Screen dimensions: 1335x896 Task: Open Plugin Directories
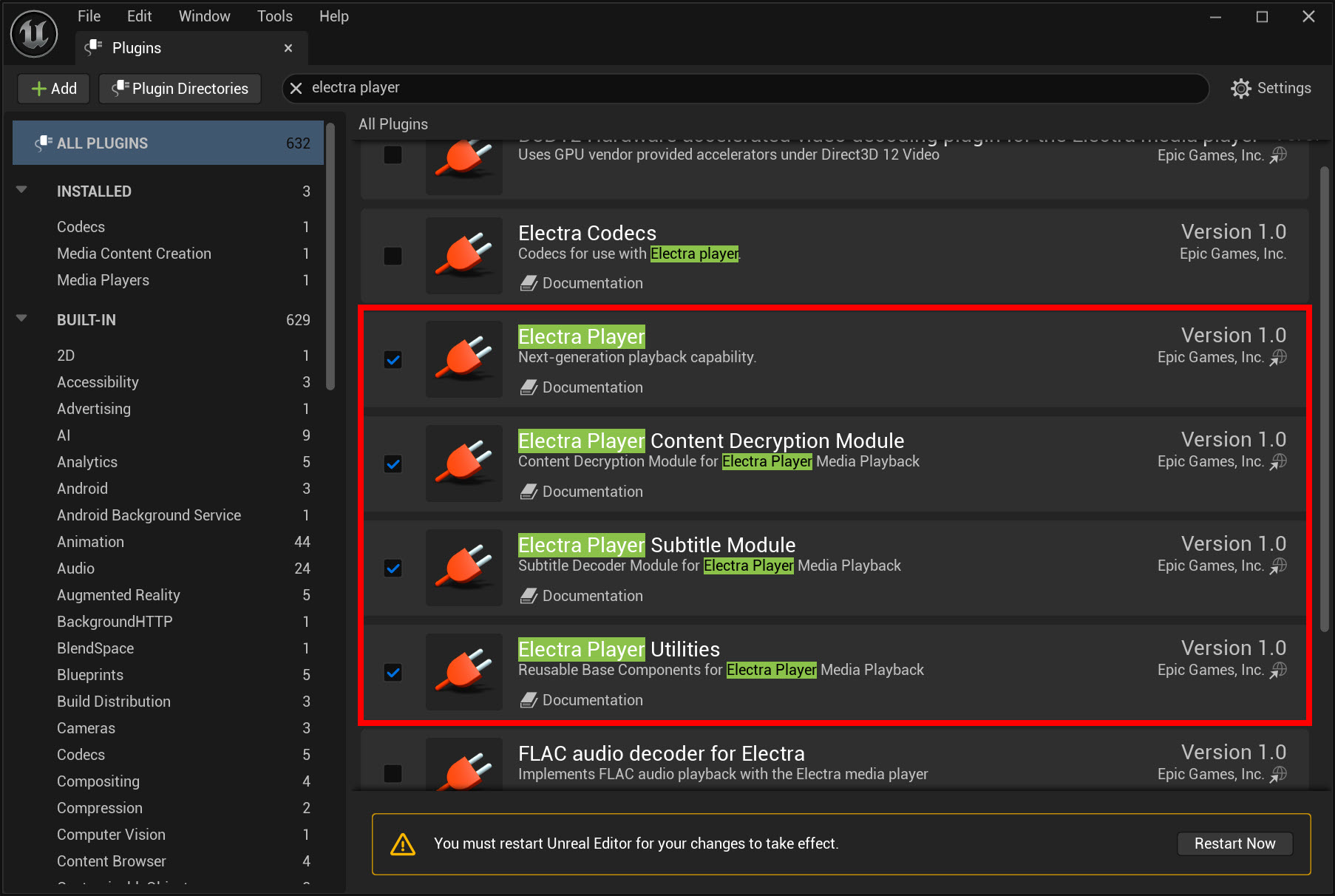(180, 89)
